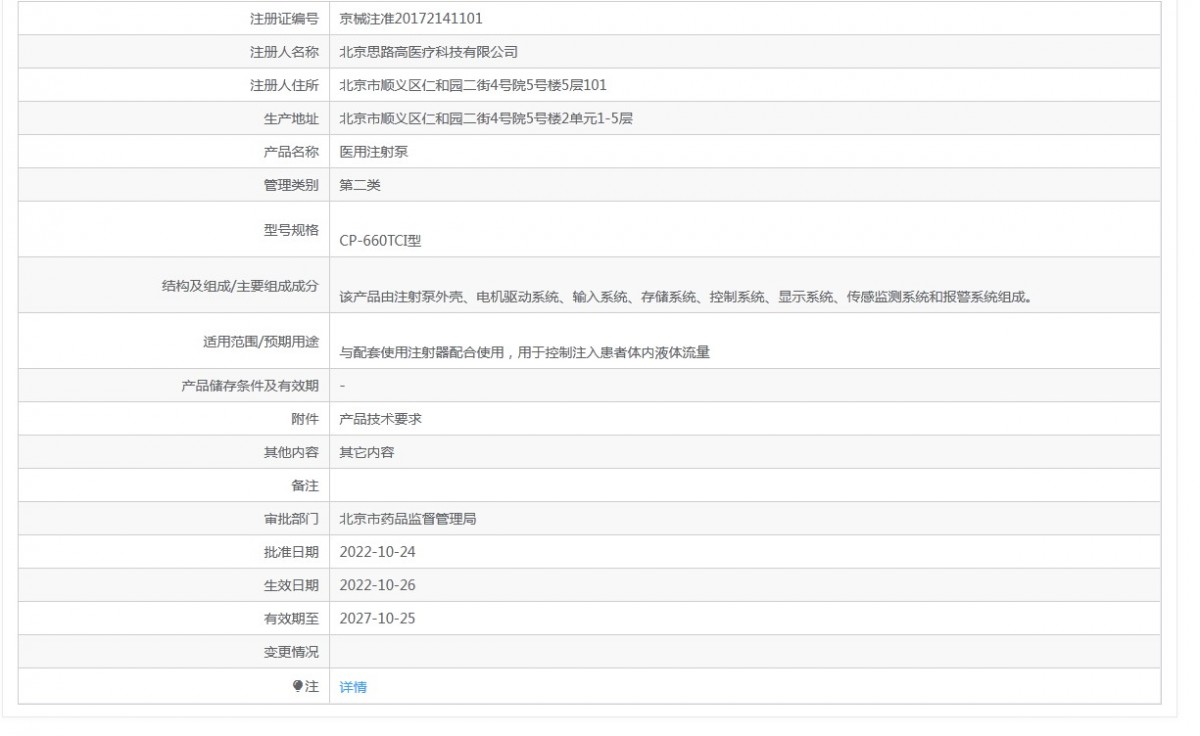Select the model value CP-660TCI型
This screenshot has width=1200, height=736.
click(x=381, y=240)
